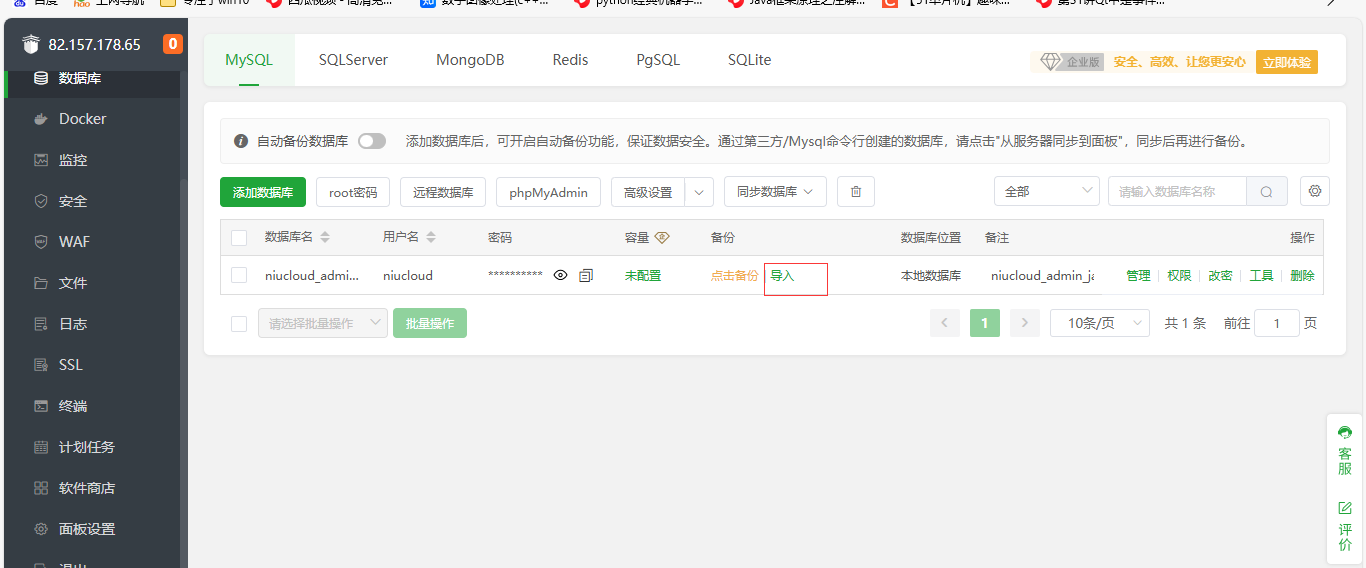Open the 10条/页 page size dropdown
This screenshot has height=568, width=1366.
[1099, 323]
